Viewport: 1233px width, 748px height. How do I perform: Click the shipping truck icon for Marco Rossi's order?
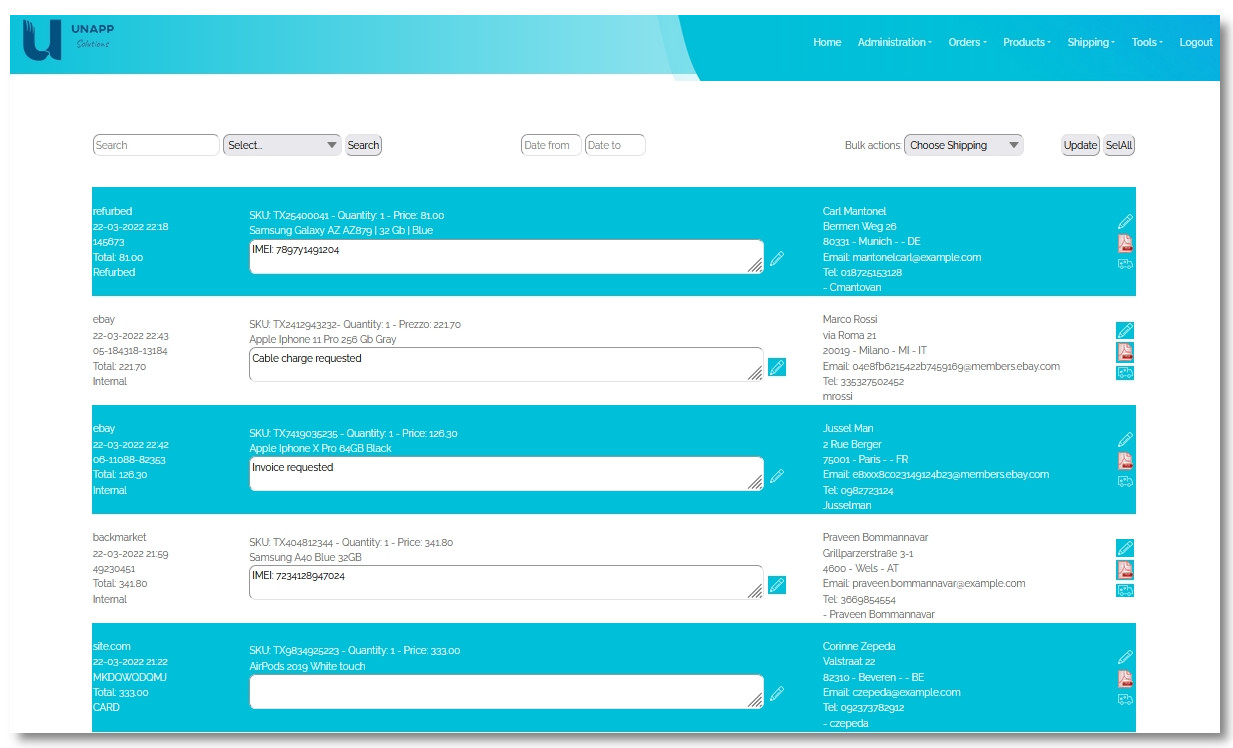coord(1125,373)
